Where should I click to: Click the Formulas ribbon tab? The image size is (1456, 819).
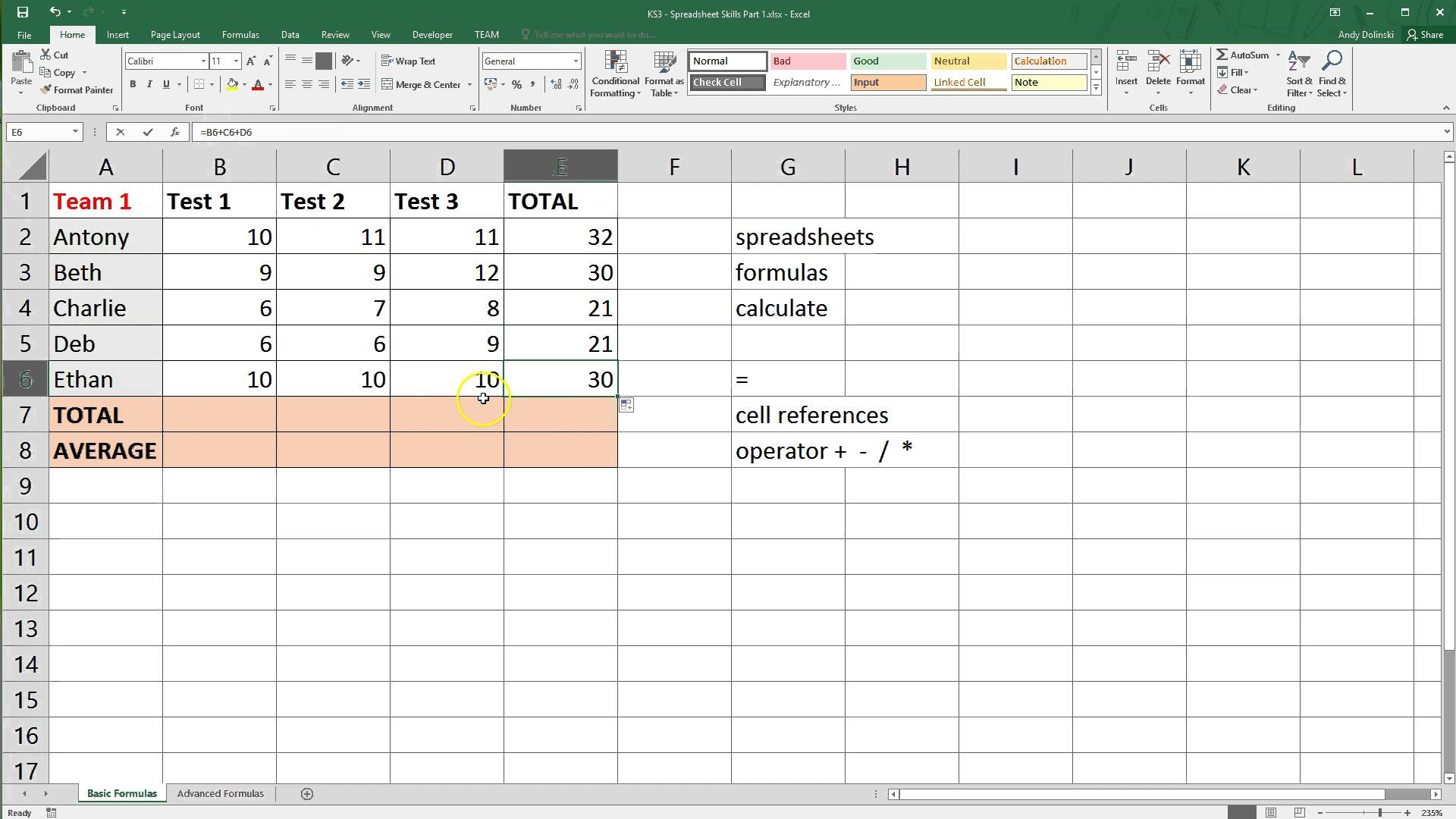pos(240,34)
